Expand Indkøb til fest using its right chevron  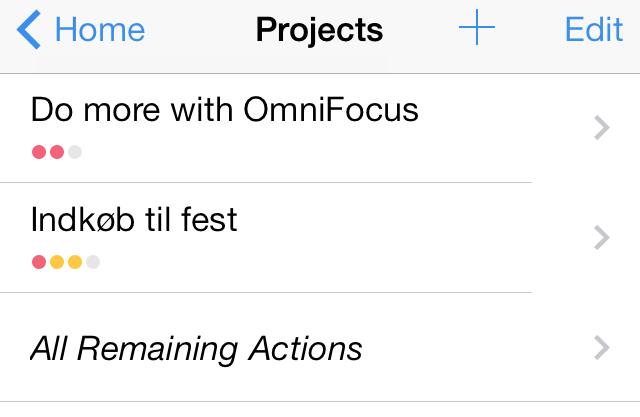[601, 237]
